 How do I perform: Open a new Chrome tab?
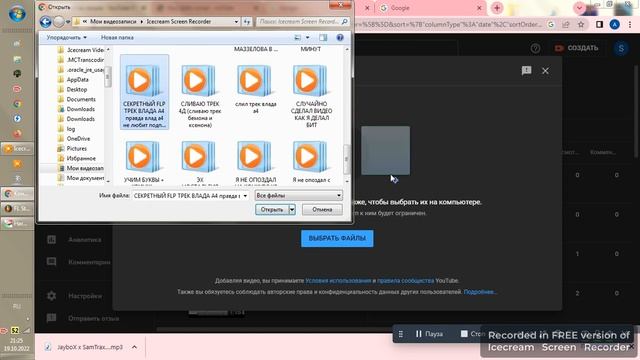pos(497,8)
